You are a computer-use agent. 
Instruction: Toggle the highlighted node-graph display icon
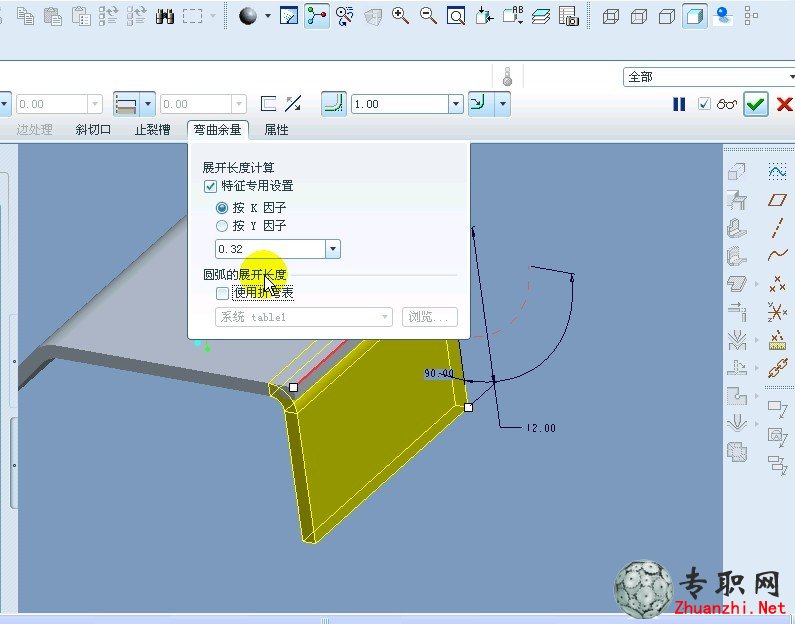click(x=317, y=16)
